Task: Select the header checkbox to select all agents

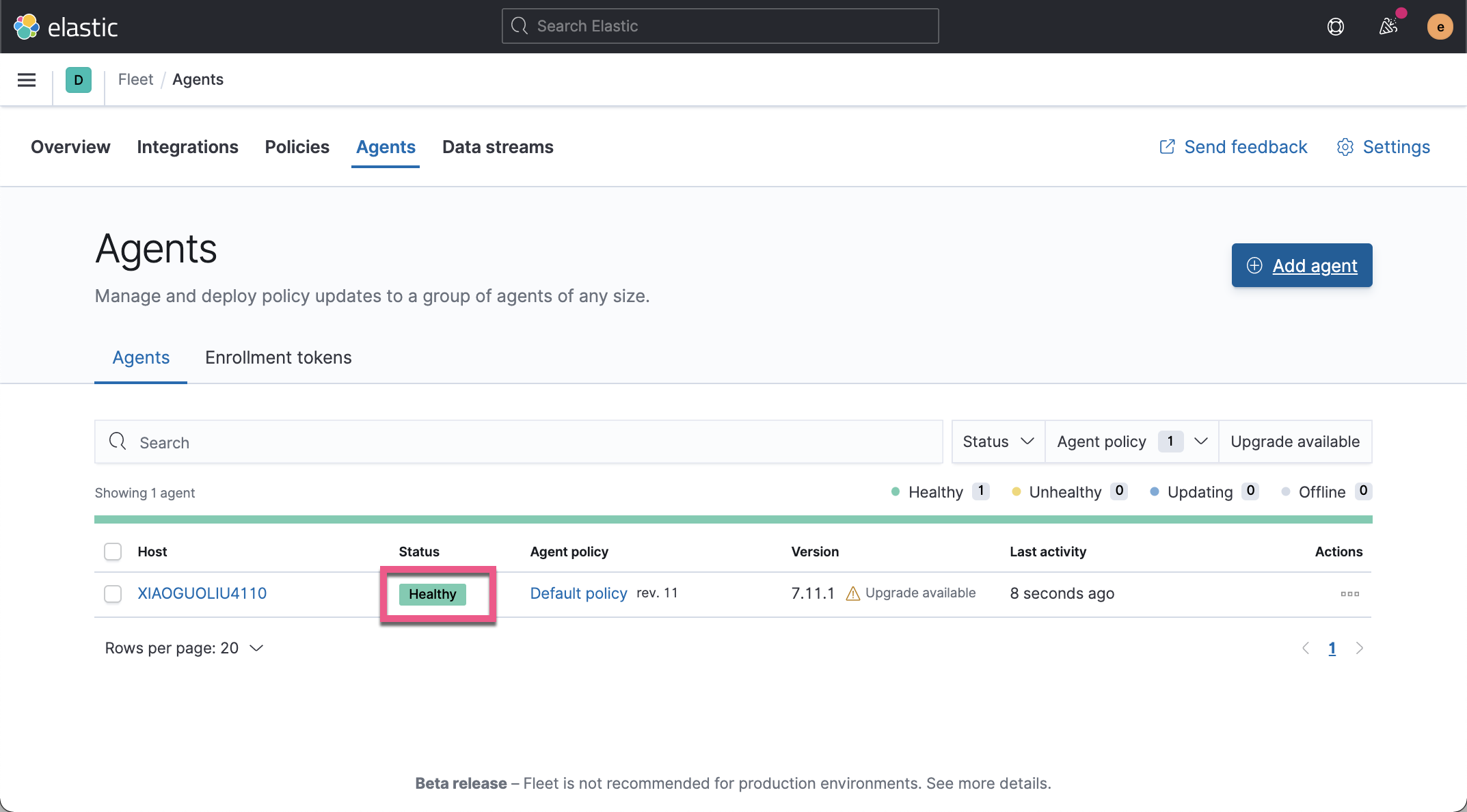Action: 112,551
